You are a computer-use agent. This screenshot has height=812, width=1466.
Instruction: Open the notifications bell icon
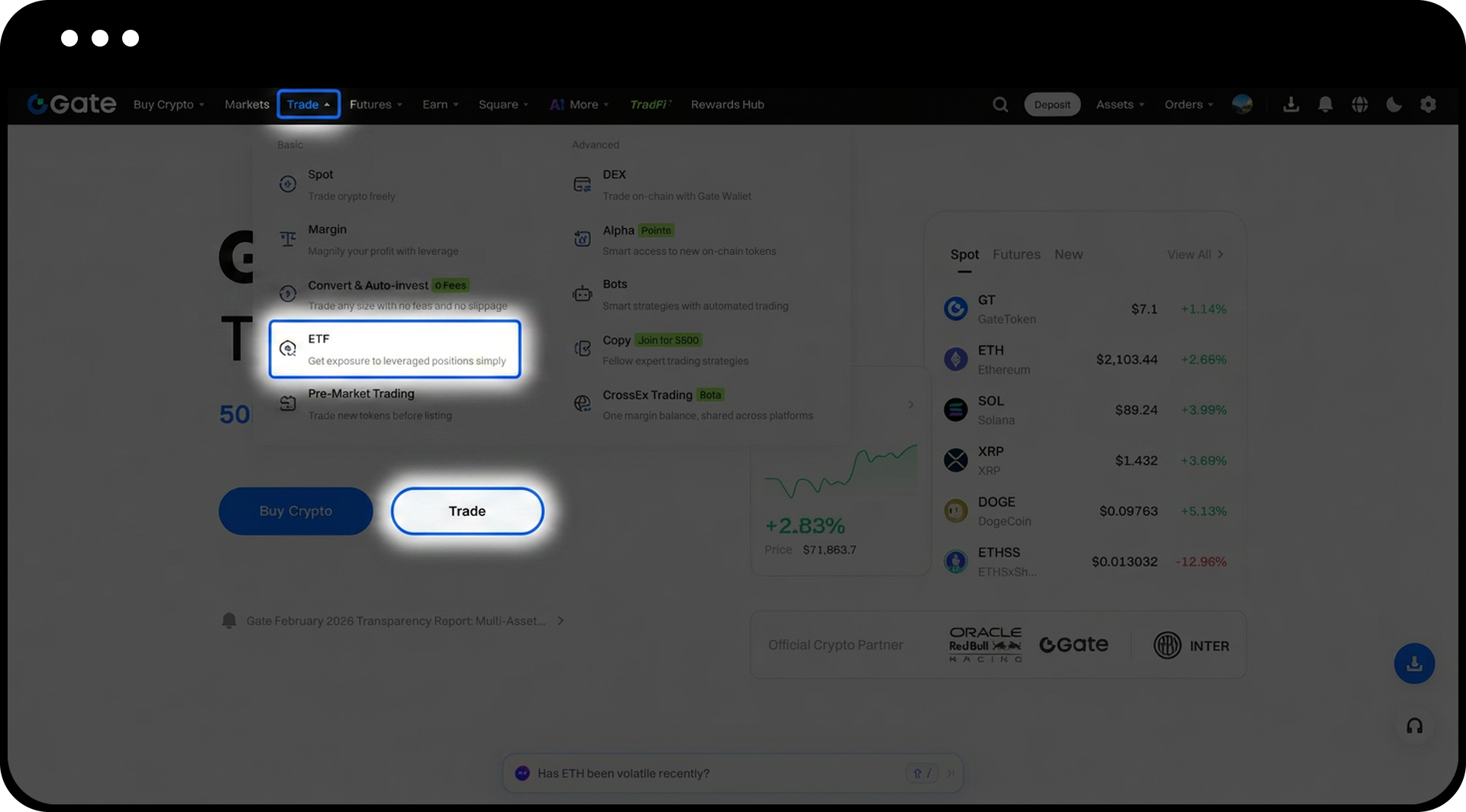(x=1326, y=105)
